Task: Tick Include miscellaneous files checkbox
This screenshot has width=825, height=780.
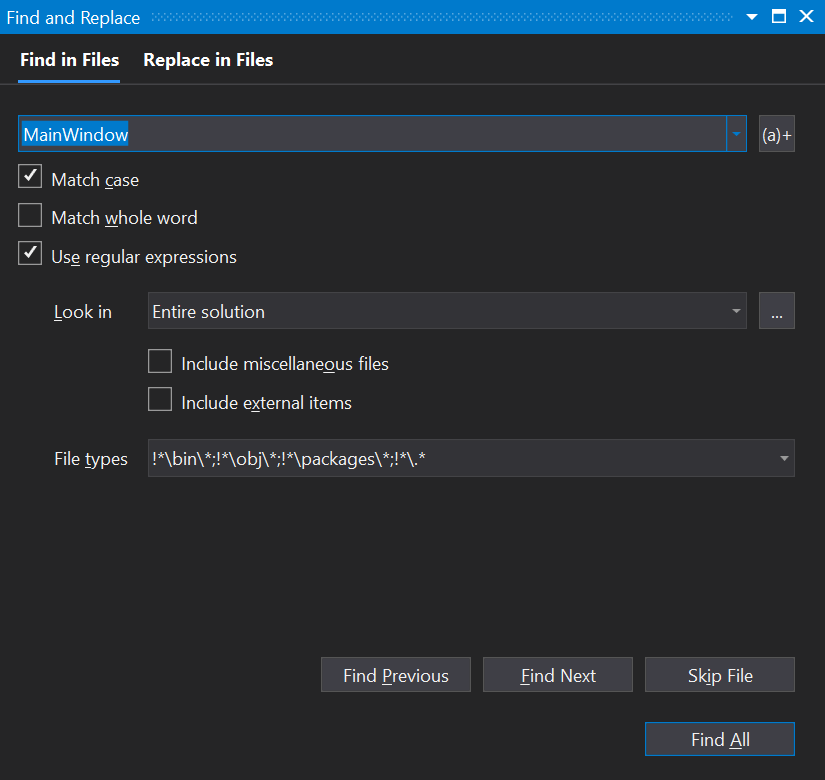Action: [160, 362]
